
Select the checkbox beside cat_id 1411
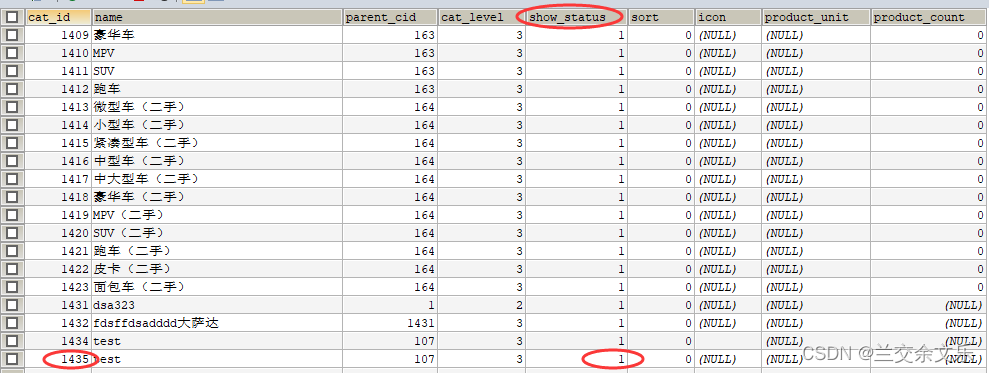click(11, 71)
